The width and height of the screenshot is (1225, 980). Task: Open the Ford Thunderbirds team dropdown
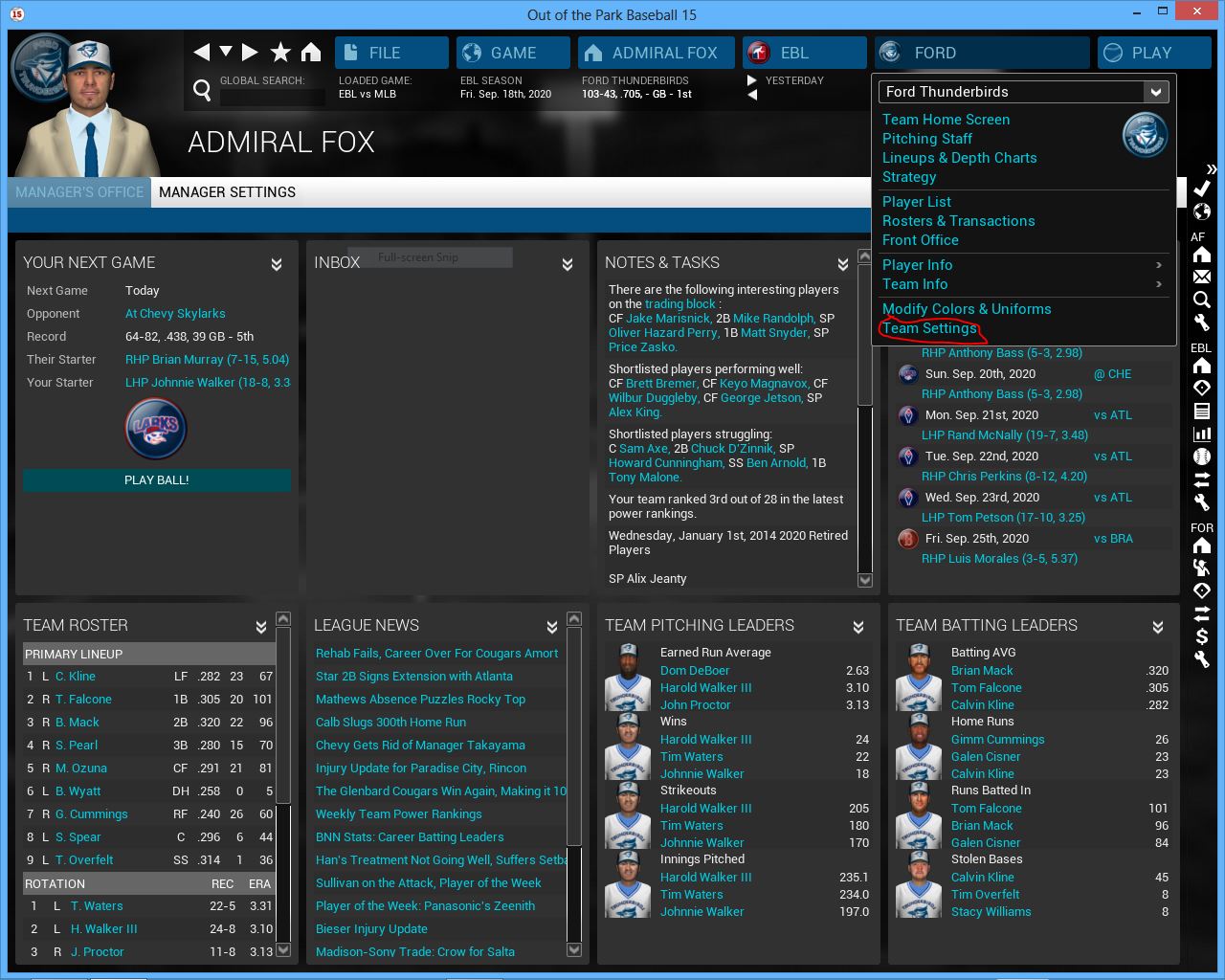1155,92
